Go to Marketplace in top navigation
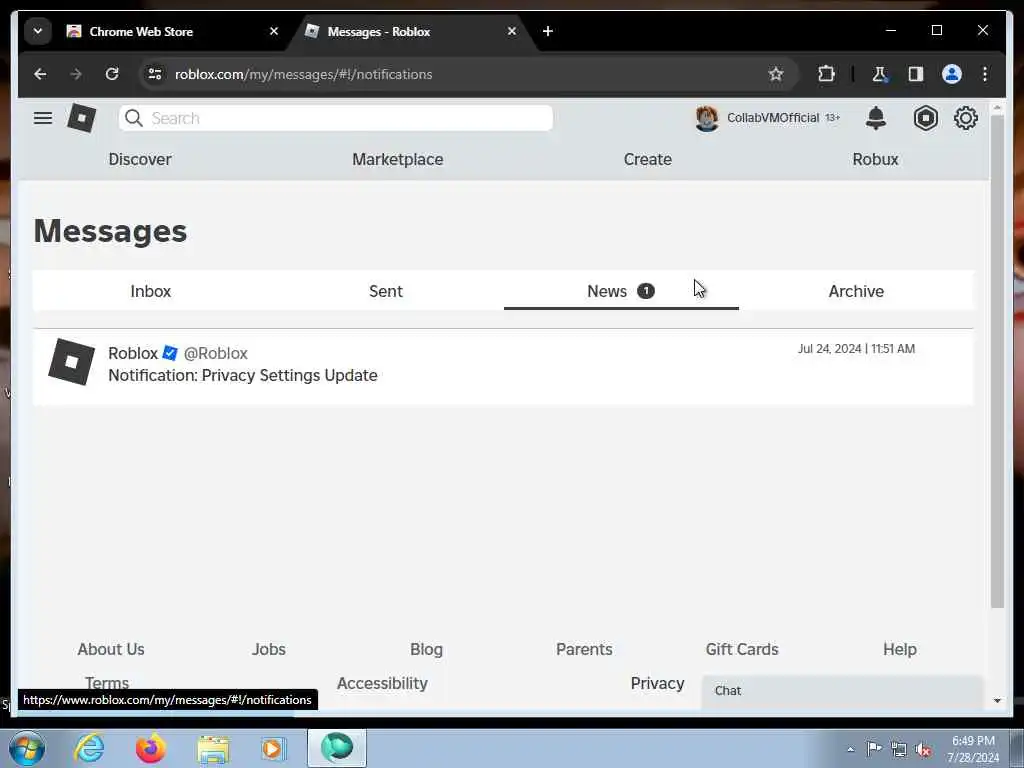The width and height of the screenshot is (1024, 768). coord(398,159)
